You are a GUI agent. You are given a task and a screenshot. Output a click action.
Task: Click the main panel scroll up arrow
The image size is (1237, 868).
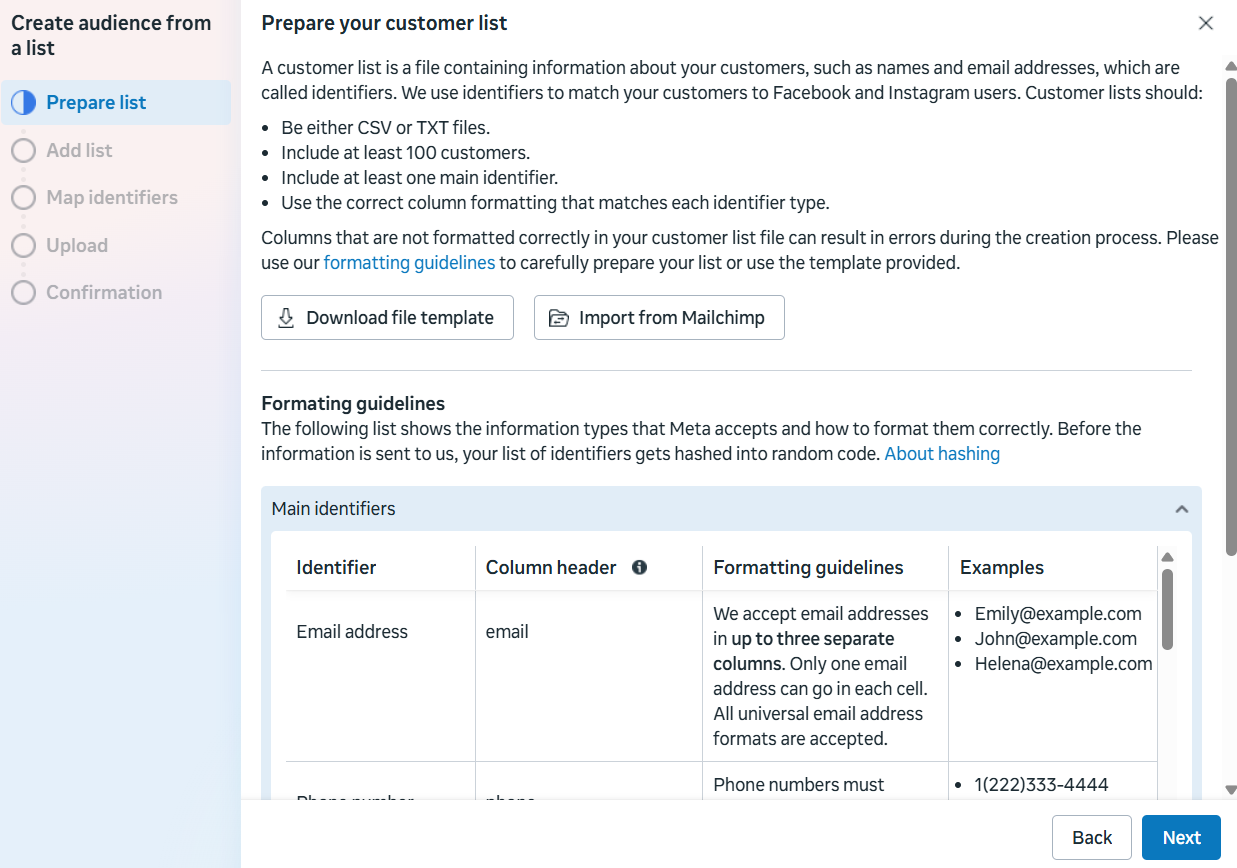1231,67
